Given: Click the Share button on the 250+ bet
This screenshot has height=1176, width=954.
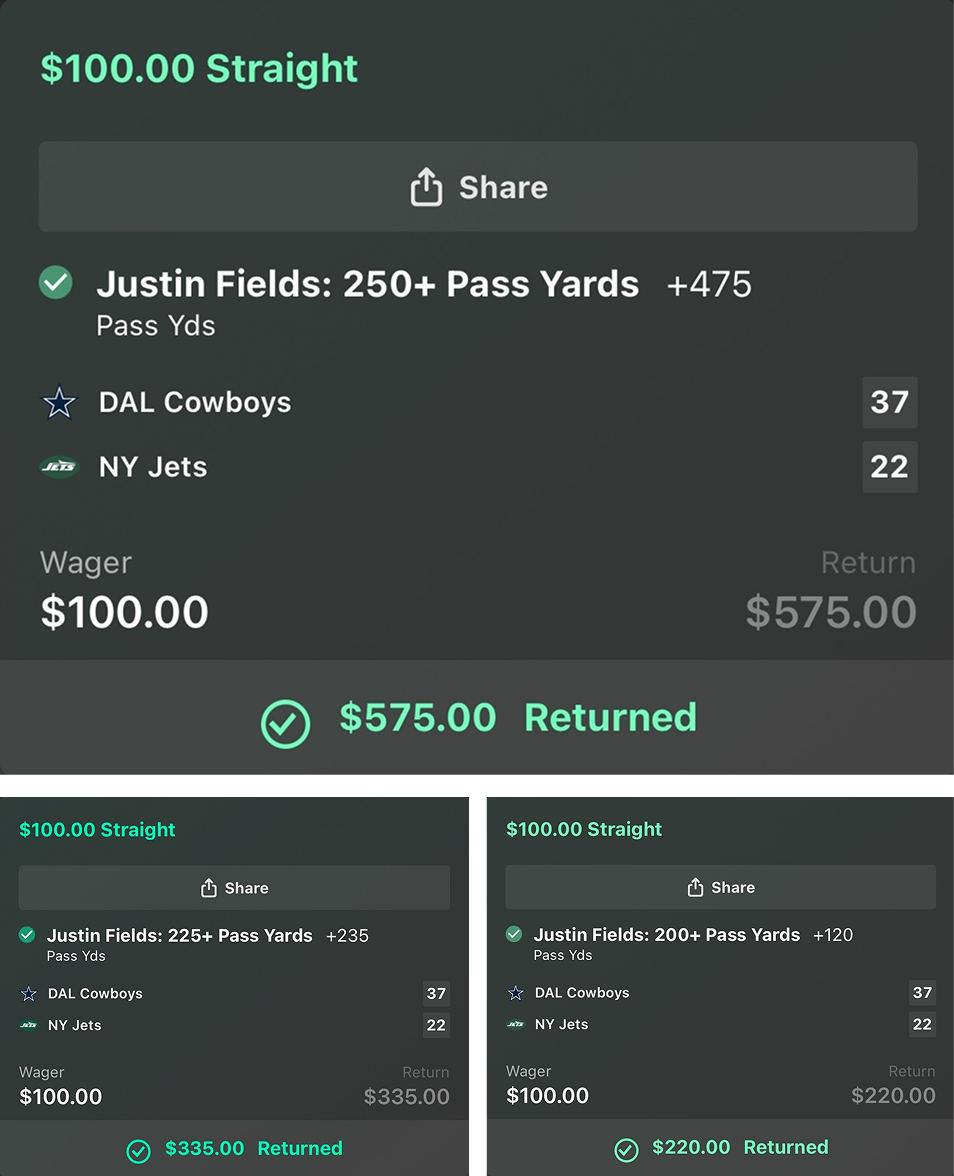Looking at the screenshot, I should [x=478, y=187].
